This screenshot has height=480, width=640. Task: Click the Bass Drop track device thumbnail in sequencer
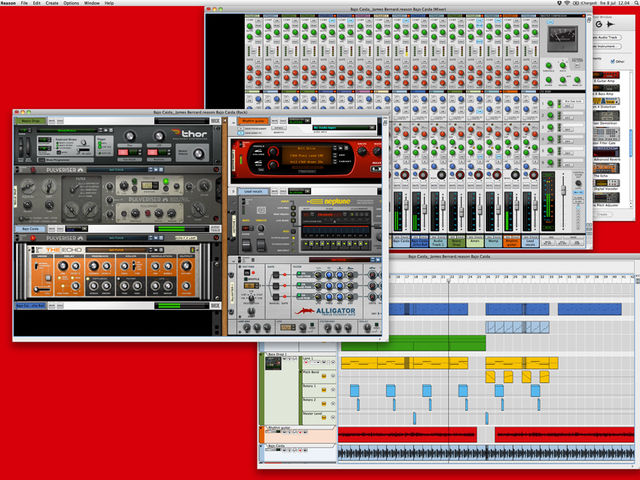[x=273, y=363]
